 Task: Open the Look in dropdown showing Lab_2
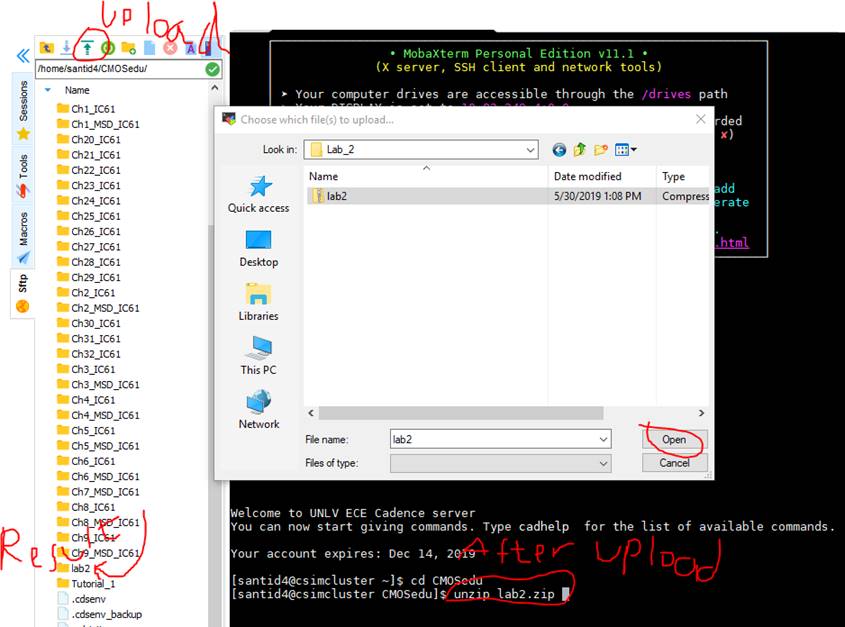tap(421, 149)
